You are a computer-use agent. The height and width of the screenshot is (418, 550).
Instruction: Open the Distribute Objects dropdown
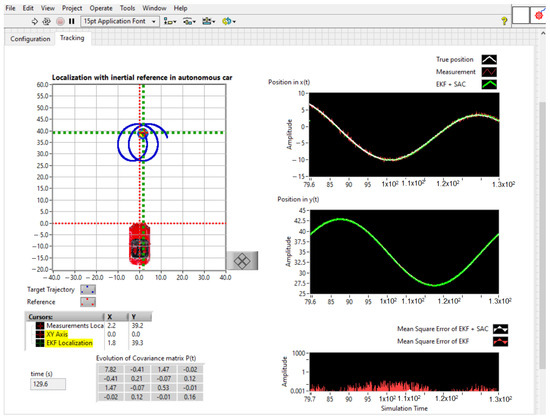pos(189,21)
